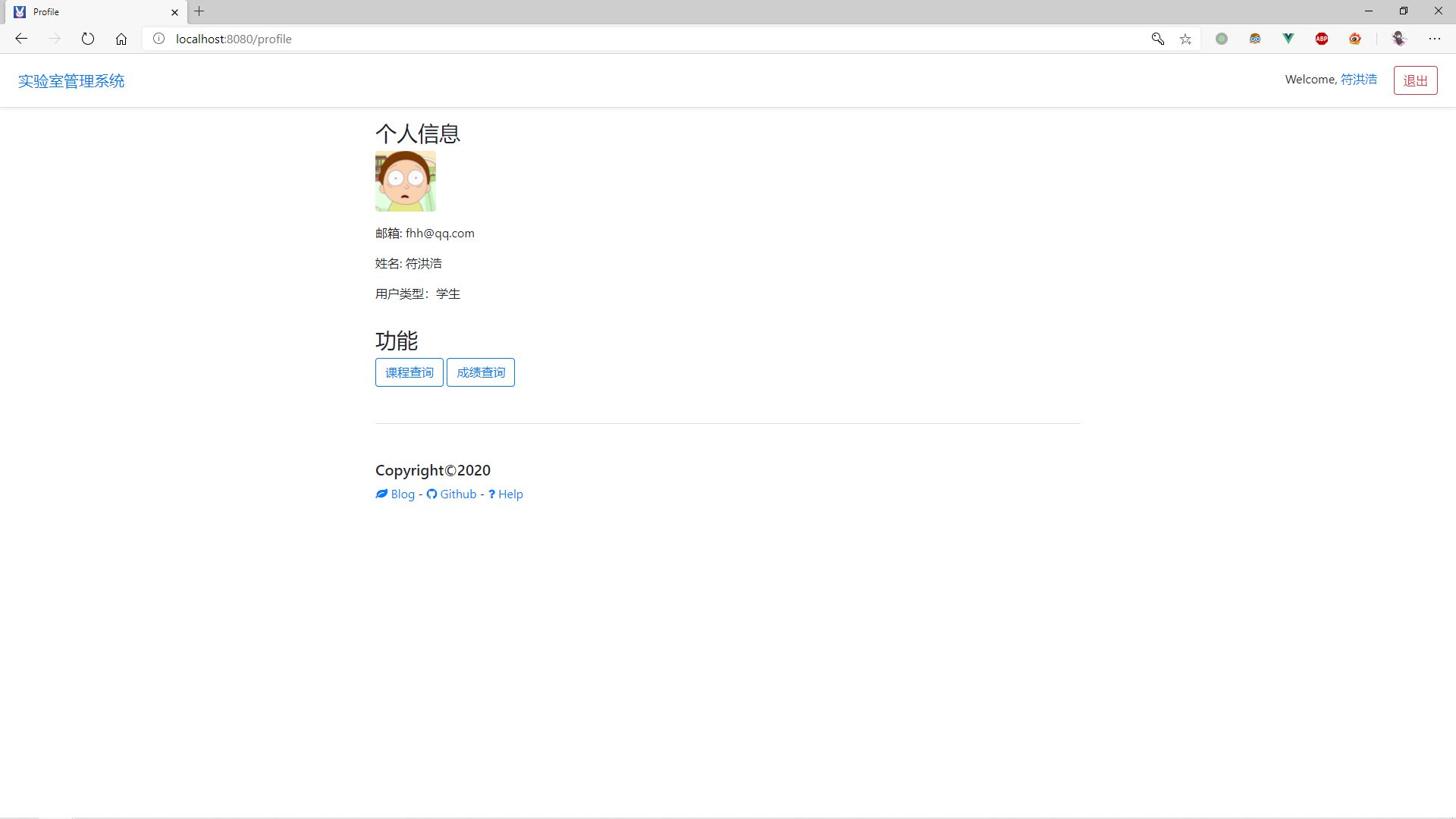Viewport: 1456px width, 819px height.
Task: Go to the browser home page
Action: click(121, 39)
